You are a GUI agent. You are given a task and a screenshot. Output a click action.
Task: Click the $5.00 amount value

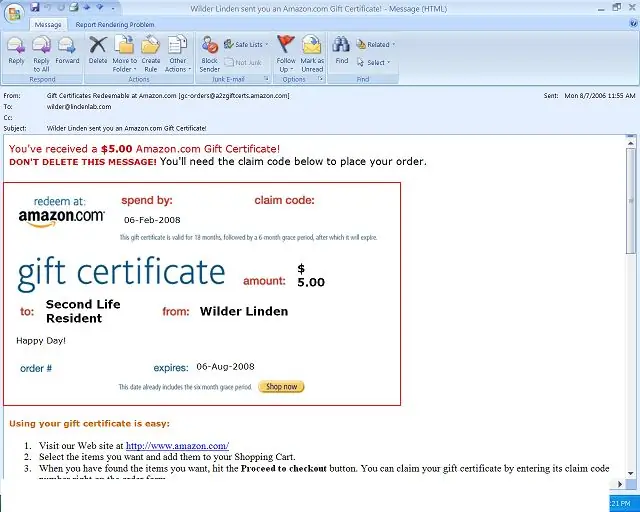point(311,276)
